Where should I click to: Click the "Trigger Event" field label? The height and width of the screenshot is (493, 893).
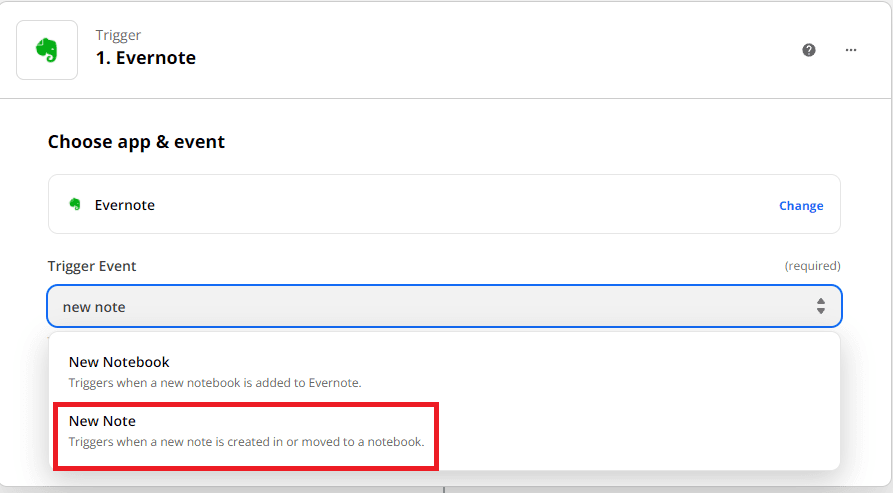[x=92, y=266]
